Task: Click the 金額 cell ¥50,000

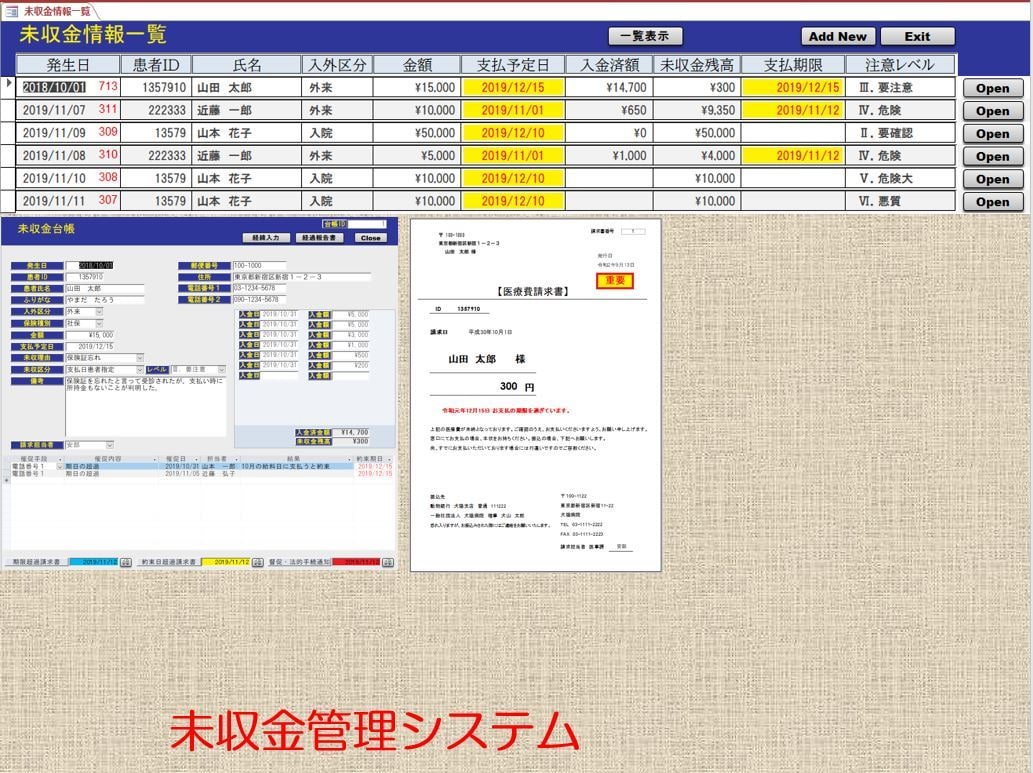Action: [416, 133]
